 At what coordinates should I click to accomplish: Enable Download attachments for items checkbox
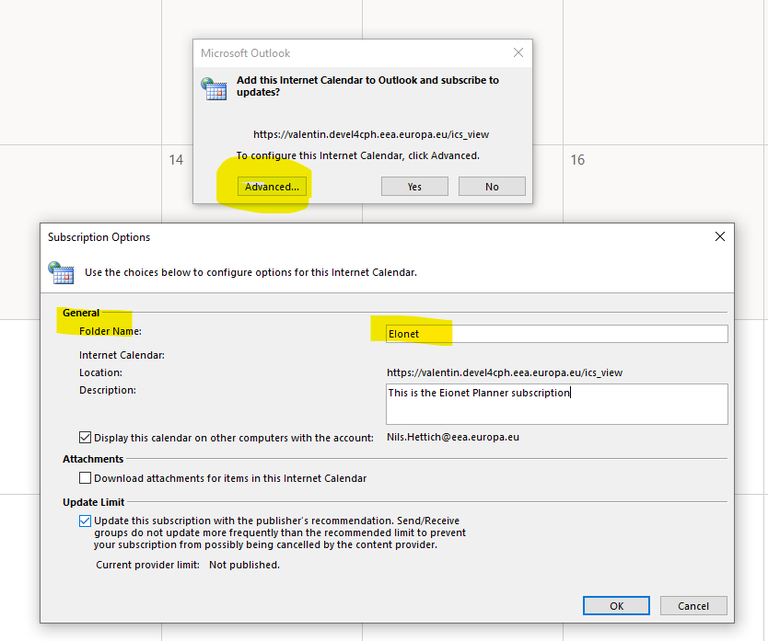pos(85,478)
